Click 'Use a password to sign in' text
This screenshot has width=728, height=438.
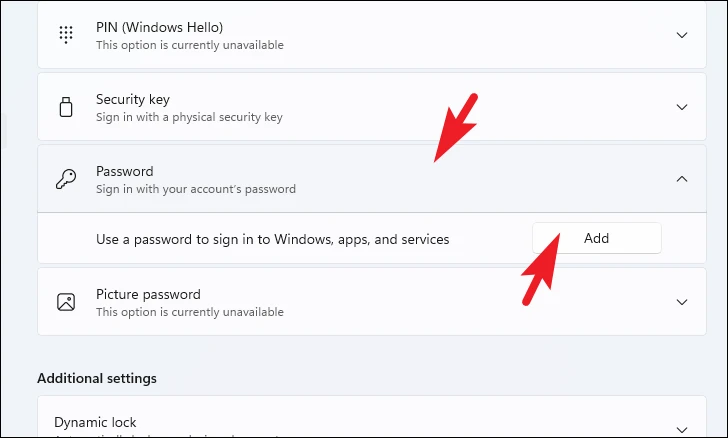coord(273,239)
